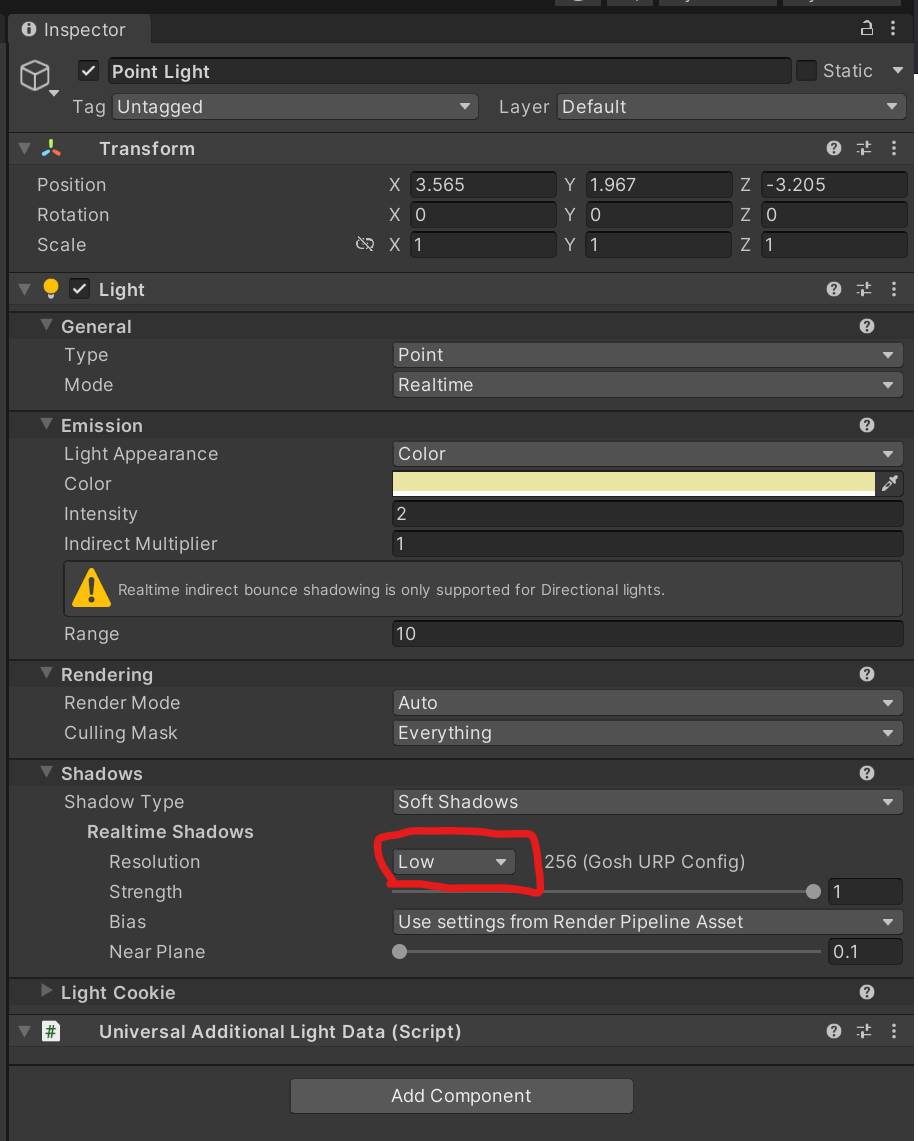
Task: Toggle the Static checkbox
Action: pos(807,71)
